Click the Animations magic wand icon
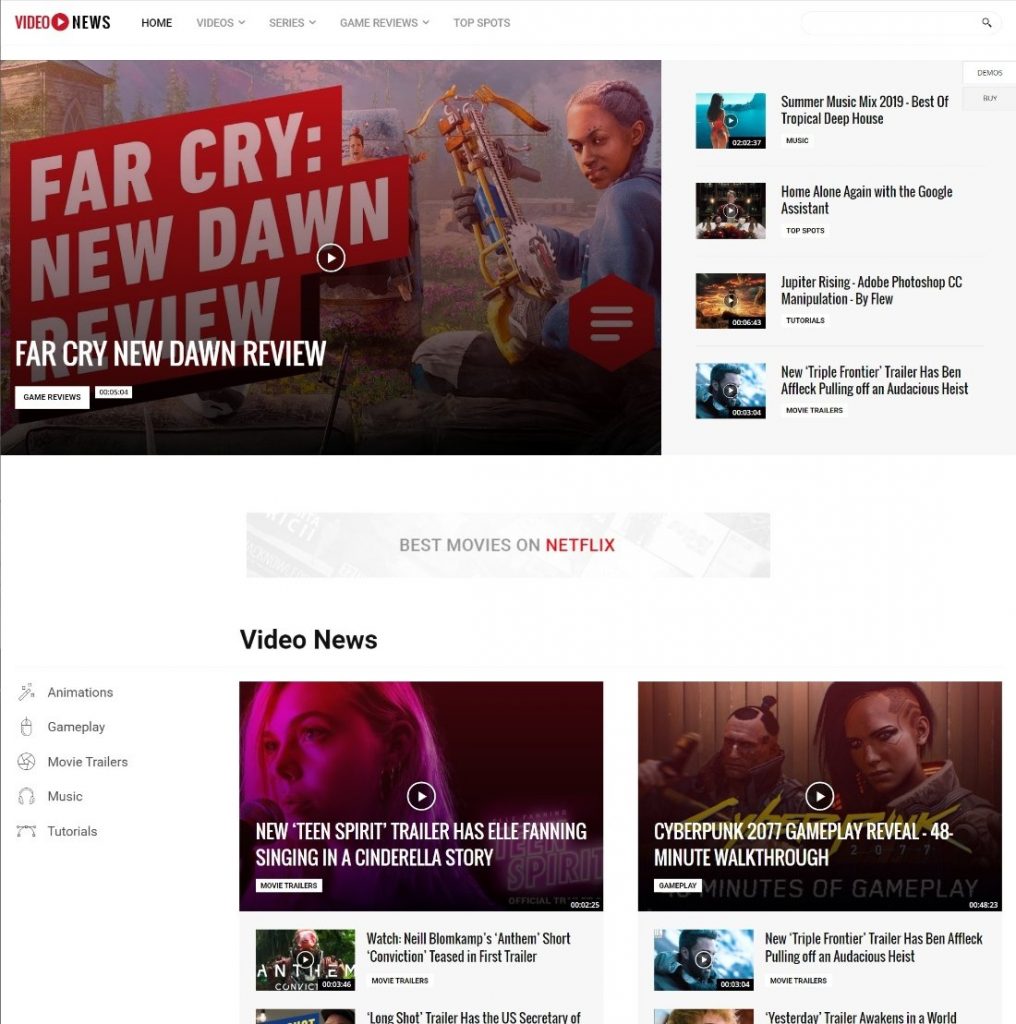Screen dimensions: 1016x1024 tap(26, 692)
